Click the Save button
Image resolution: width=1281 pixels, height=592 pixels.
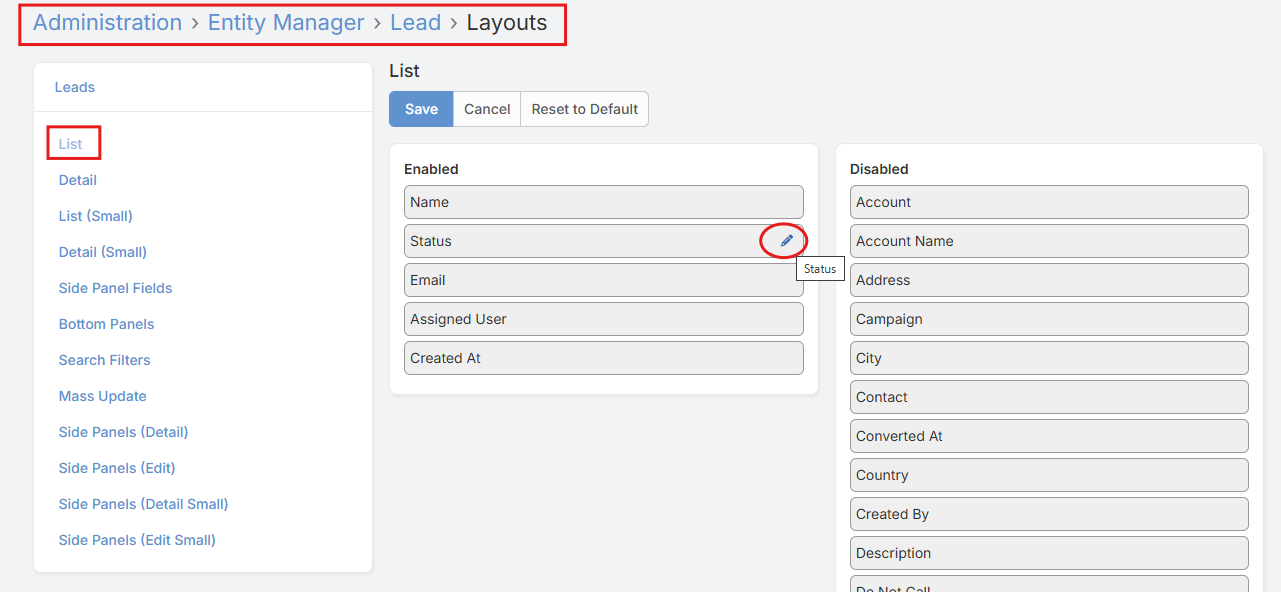(x=420, y=108)
